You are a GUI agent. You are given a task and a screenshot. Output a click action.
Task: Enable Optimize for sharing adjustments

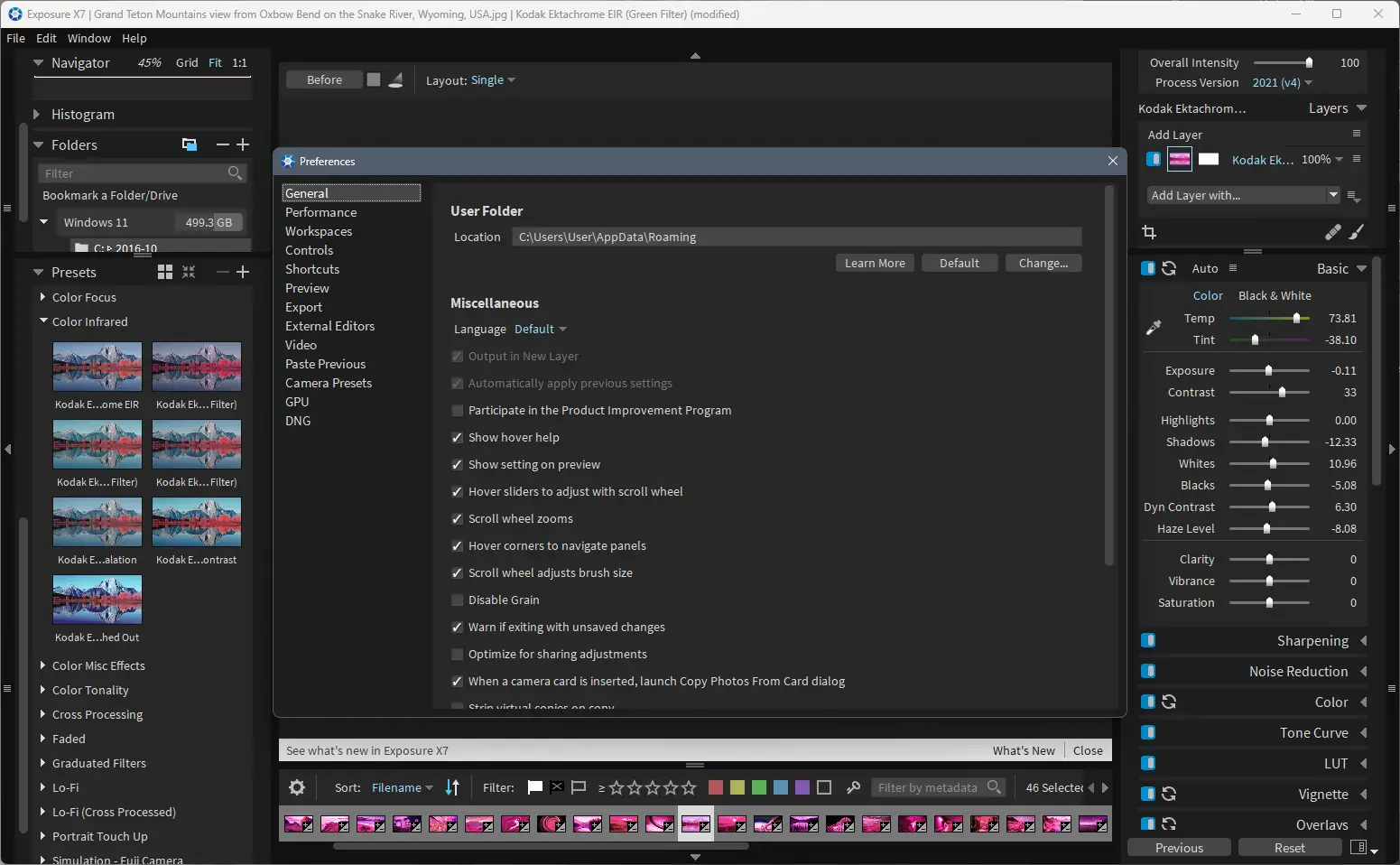tap(457, 654)
